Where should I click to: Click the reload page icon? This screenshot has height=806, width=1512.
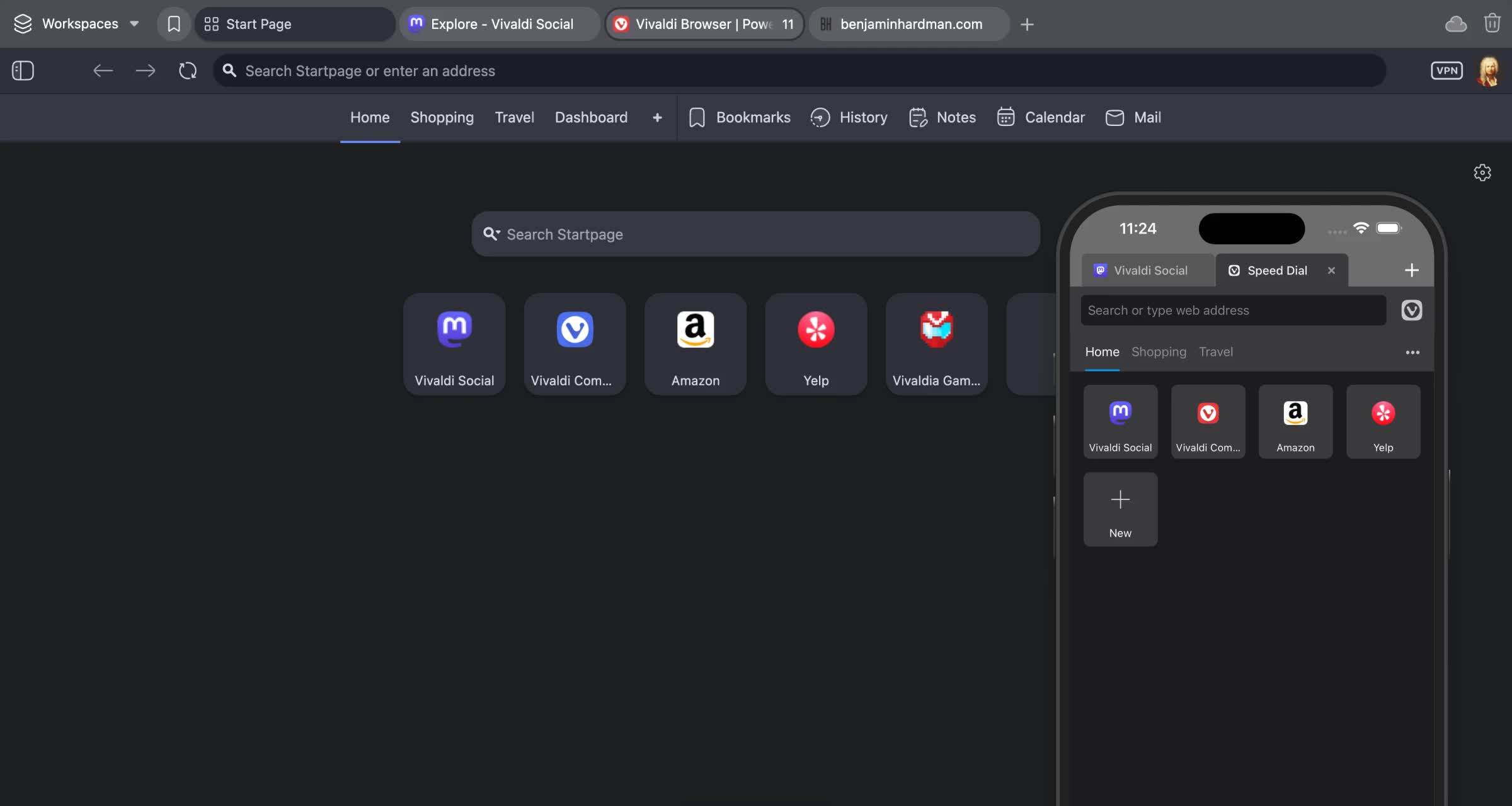pos(187,71)
